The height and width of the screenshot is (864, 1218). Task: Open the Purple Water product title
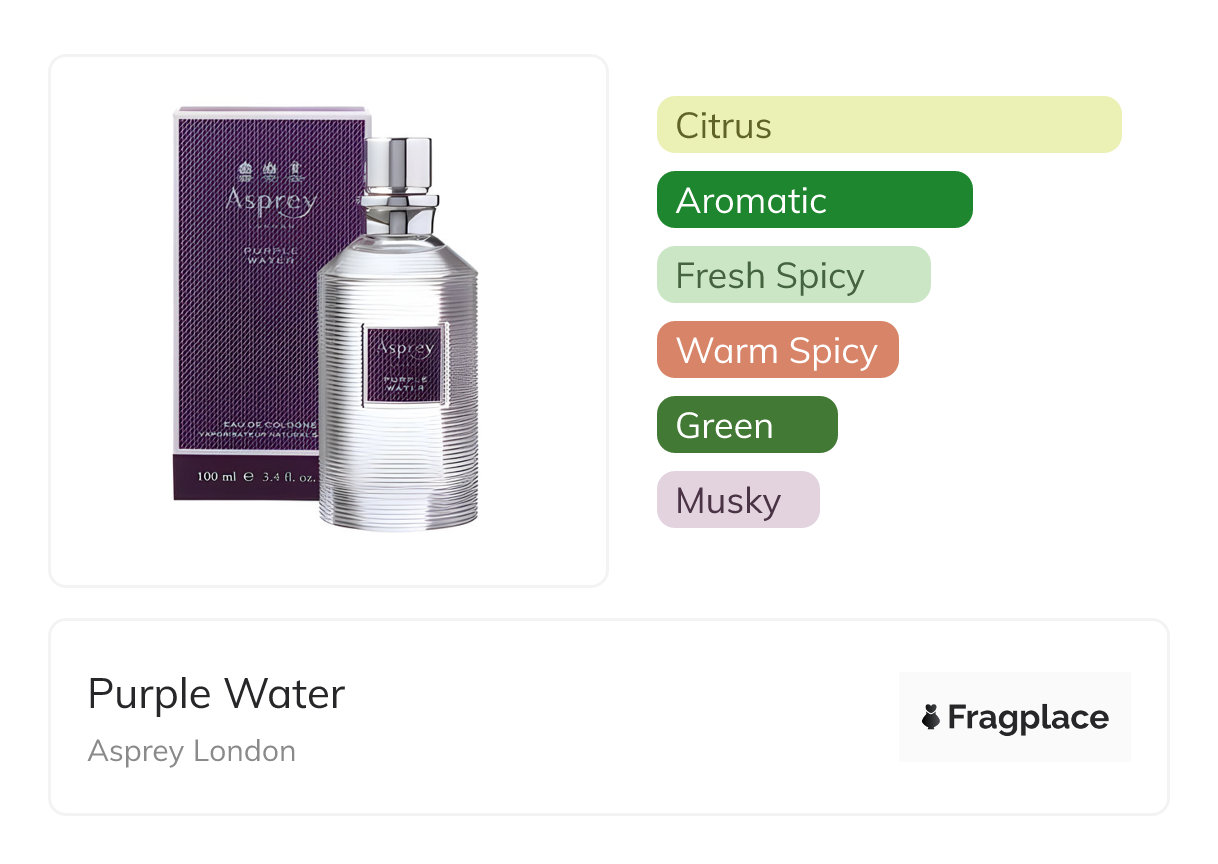click(216, 694)
